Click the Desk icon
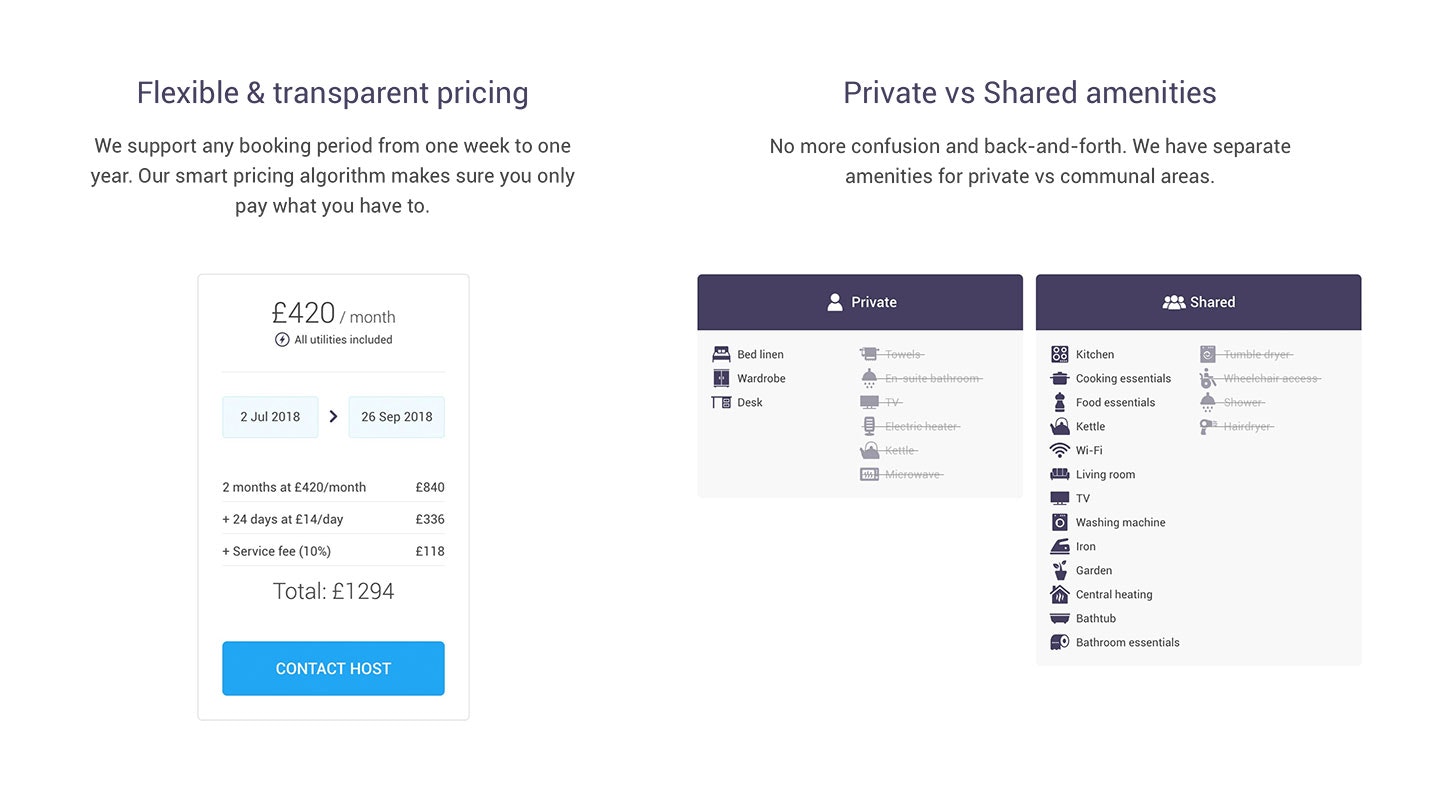This screenshot has width=1440, height=800. pos(721,402)
